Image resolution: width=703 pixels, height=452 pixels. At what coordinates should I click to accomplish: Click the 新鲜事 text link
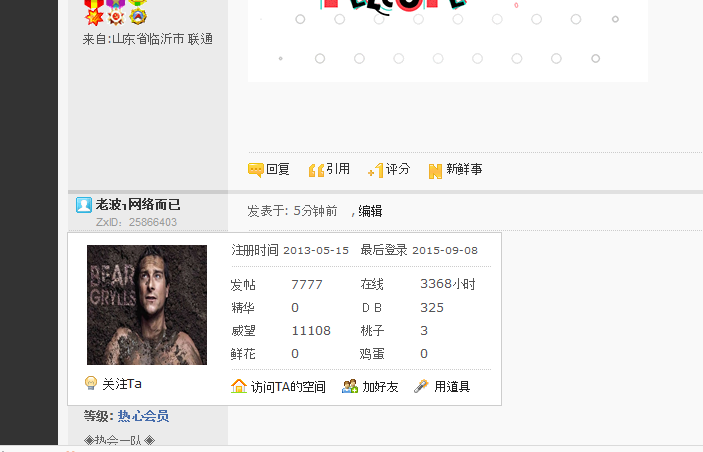[464, 169]
